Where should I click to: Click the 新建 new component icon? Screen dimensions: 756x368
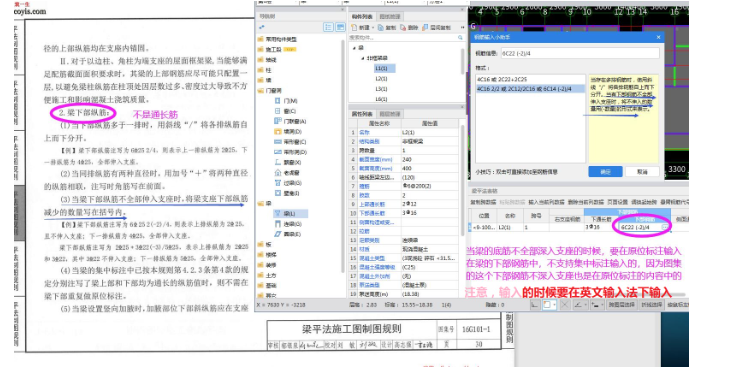coord(353,27)
